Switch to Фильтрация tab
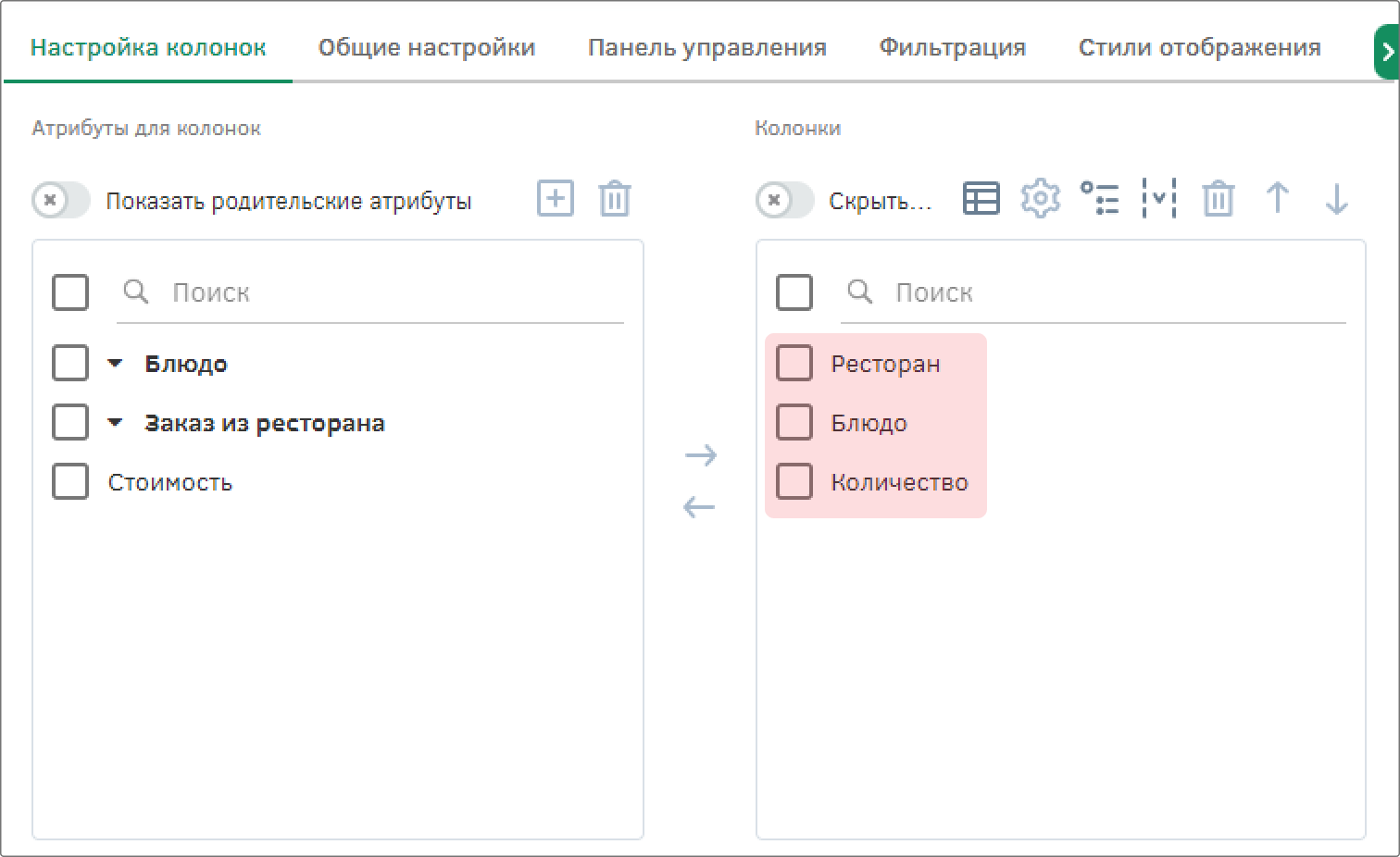 pyautogui.click(x=953, y=48)
